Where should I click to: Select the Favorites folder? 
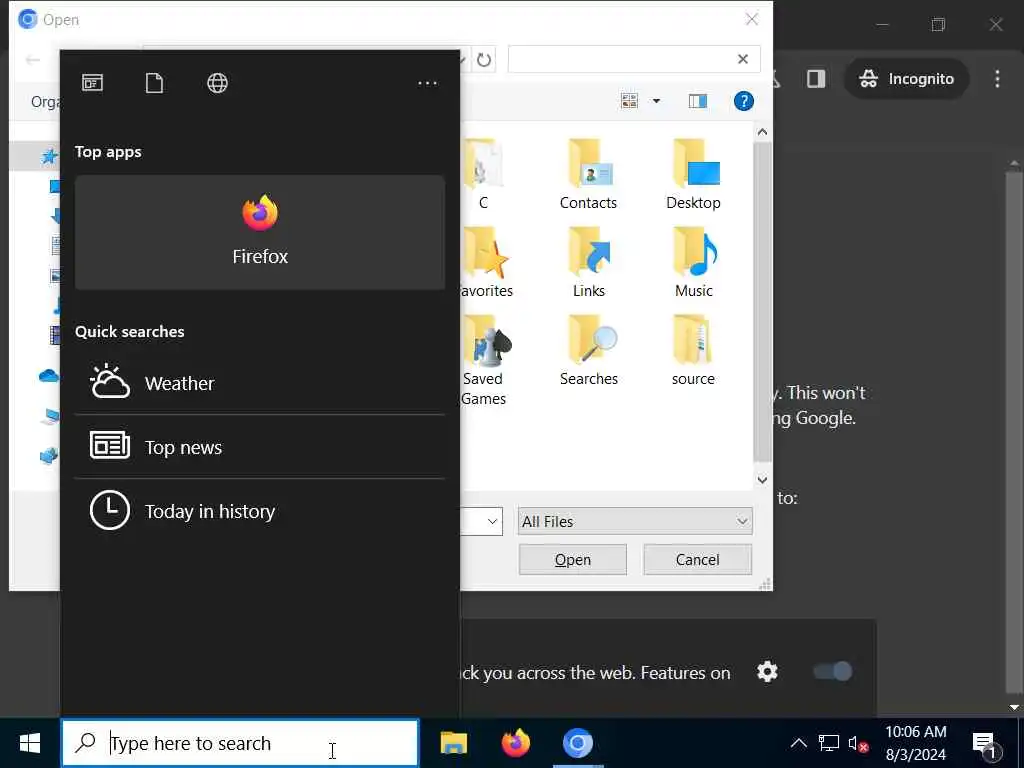(x=485, y=263)
